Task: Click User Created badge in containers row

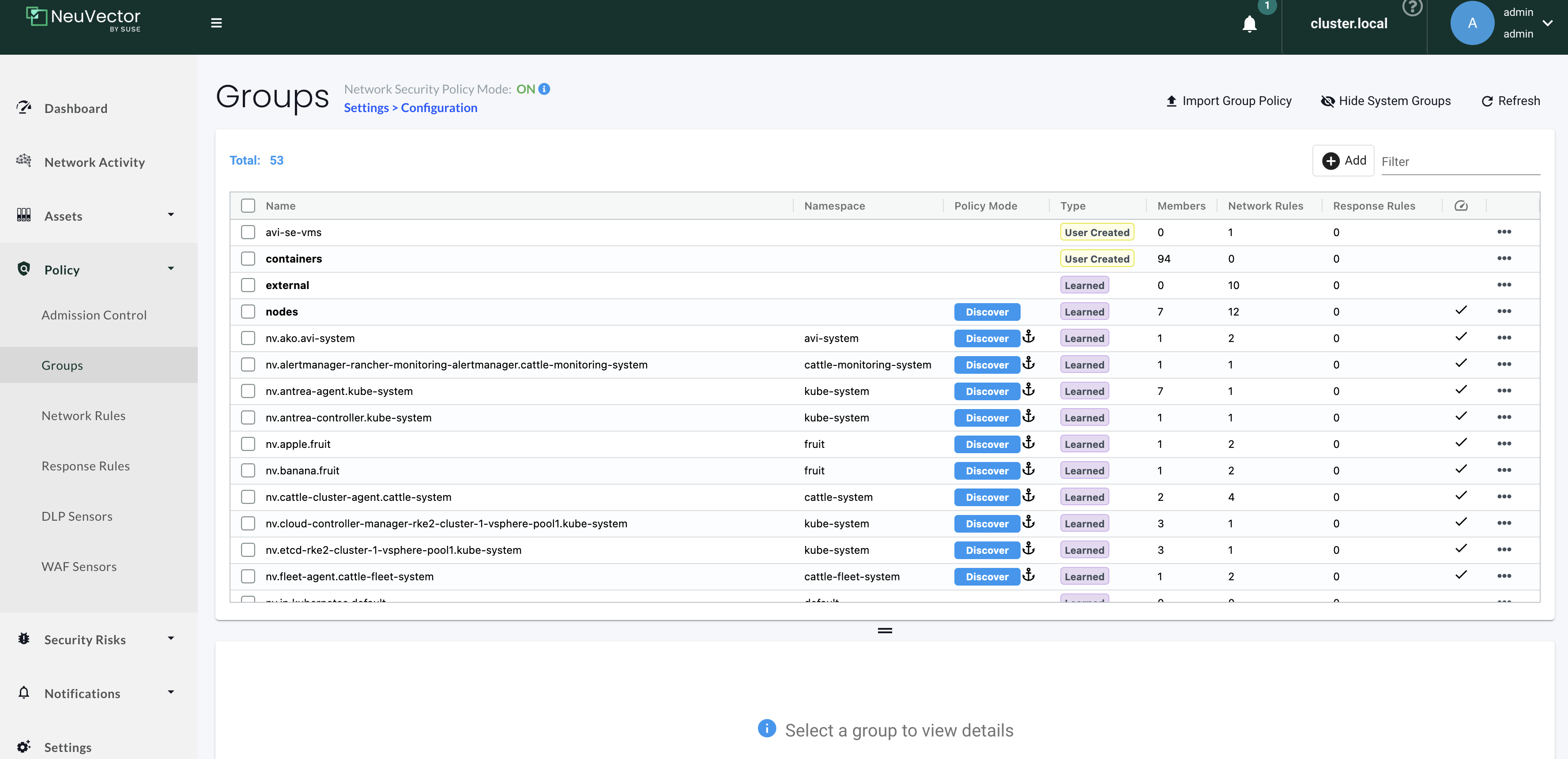Action: [x=1097, y=259]
